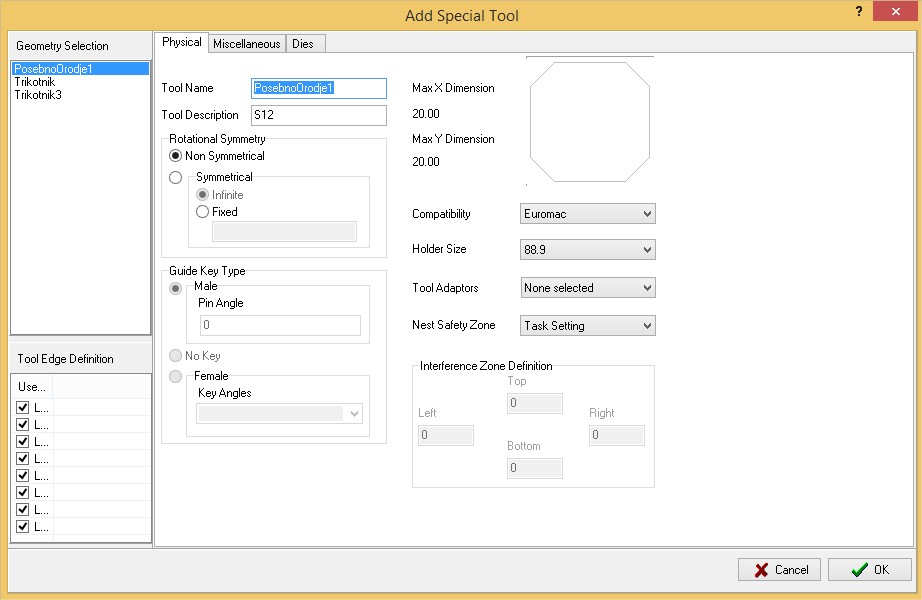The image size is (922, 600).
Task: Select the Symmetrical radio button
Action: point(176,178)
